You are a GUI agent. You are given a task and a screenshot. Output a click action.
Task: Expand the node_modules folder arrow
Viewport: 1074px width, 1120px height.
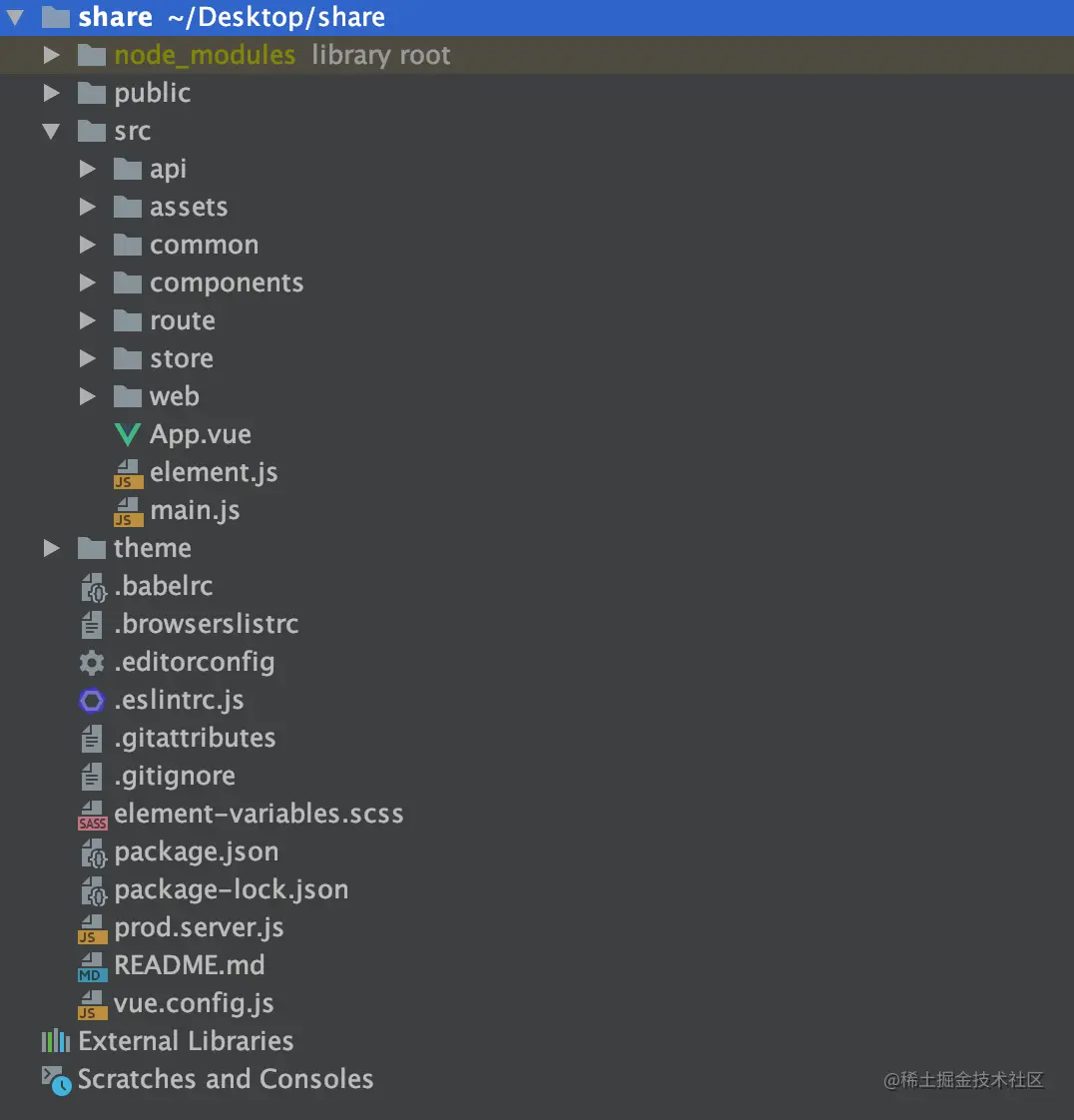click(x=52, y=55)
